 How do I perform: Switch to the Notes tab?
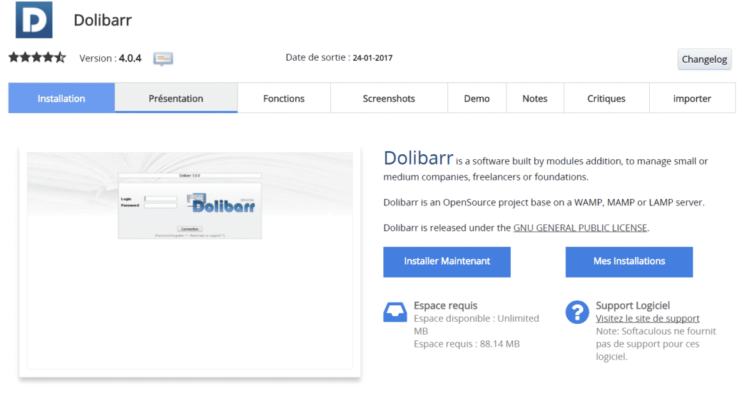coord(535,98)
